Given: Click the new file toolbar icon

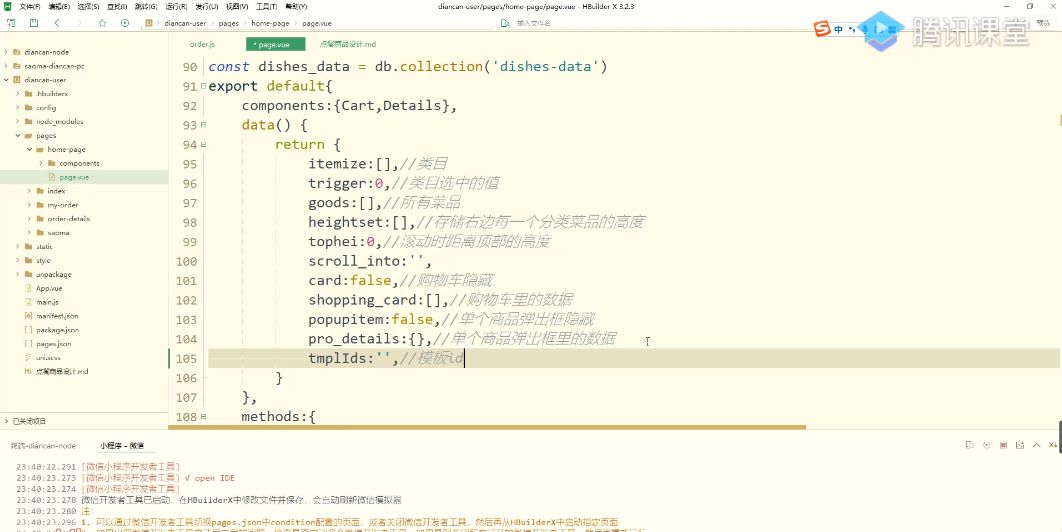Looking at the screenshot, I should pos(11,23).
